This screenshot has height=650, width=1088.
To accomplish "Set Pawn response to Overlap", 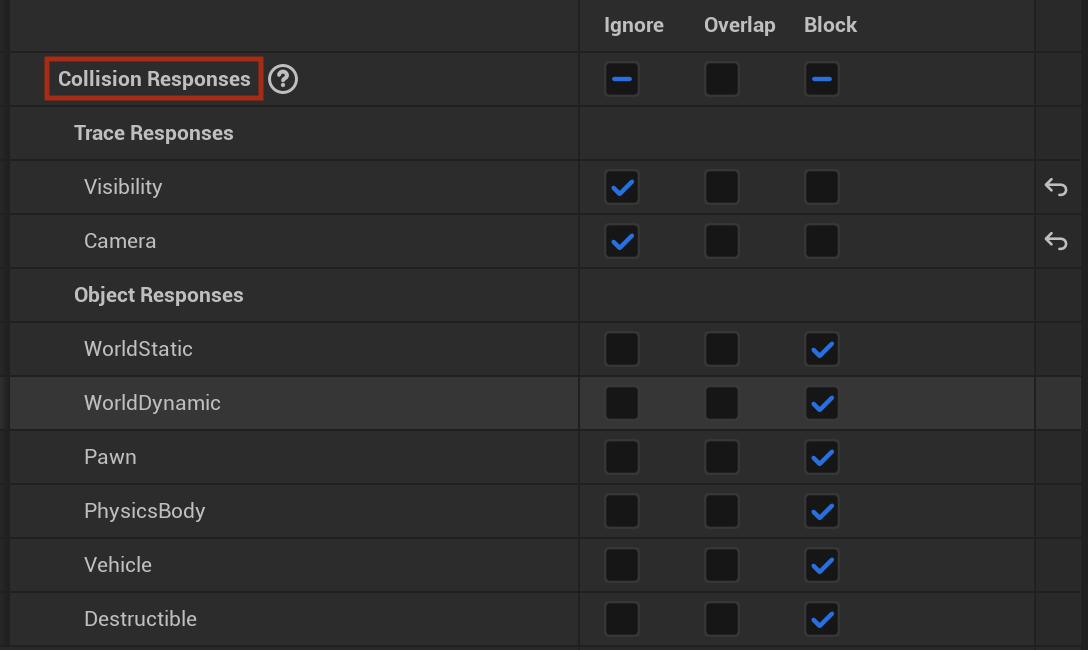I will (x=722, y=457).
